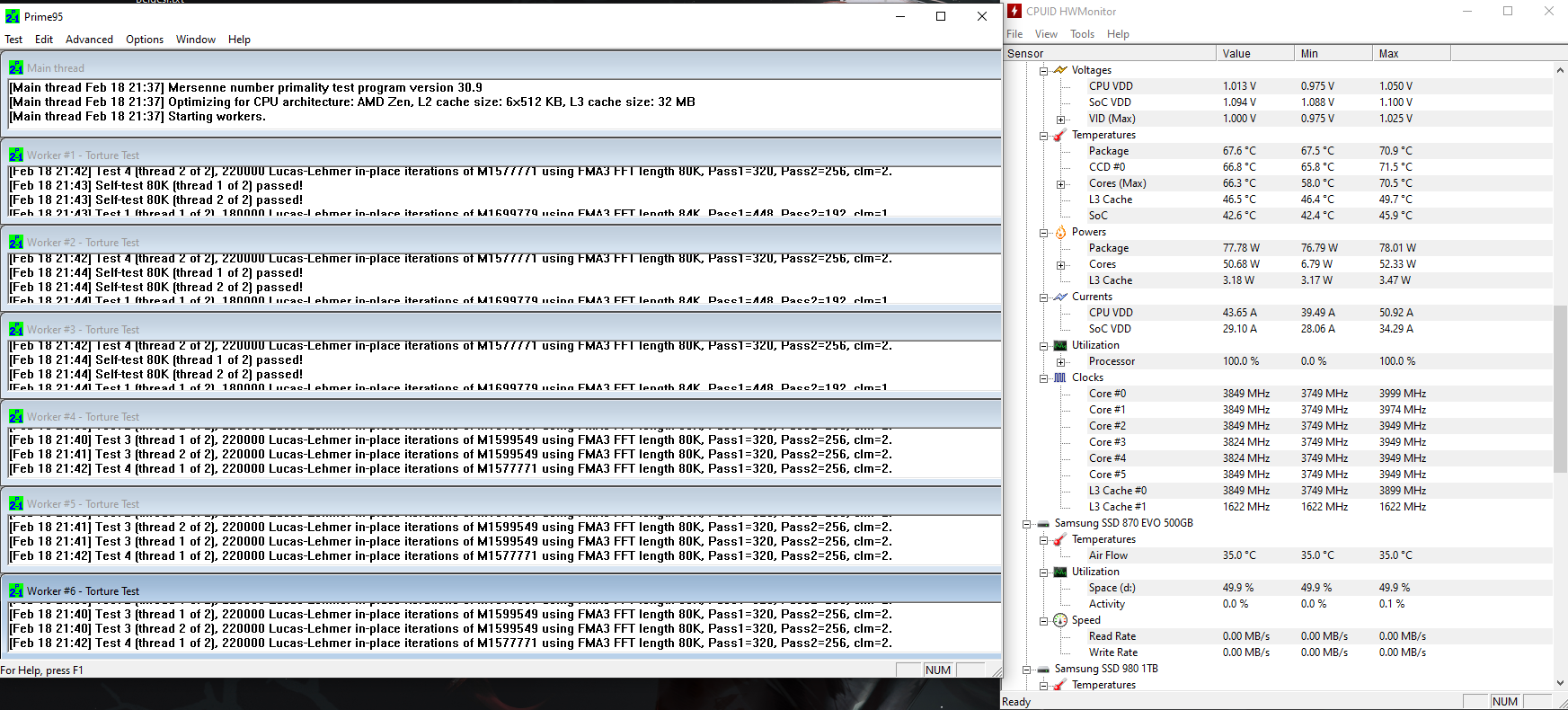Image resolution: width=1568 pixels, height=710 pixels.
Task: Open Prime95 Edit menu
Action: pos(44,40)
